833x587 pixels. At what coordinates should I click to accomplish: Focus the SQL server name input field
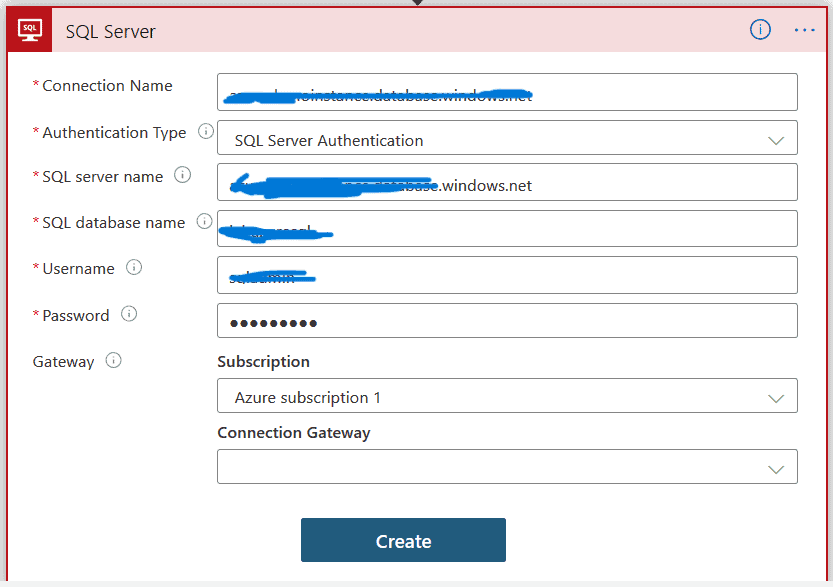click(507, 182)
